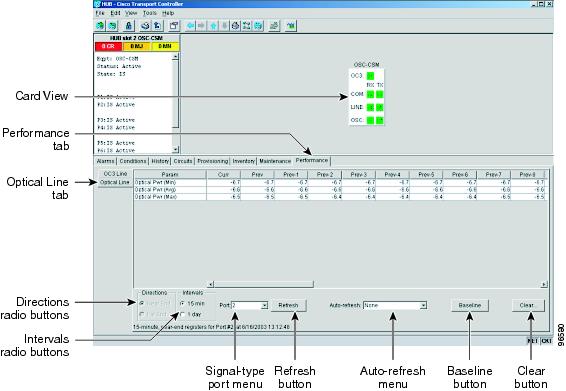Click the back arrow navigation icon
The height and width of the screenshot is (391, 566).
point(190,26)
